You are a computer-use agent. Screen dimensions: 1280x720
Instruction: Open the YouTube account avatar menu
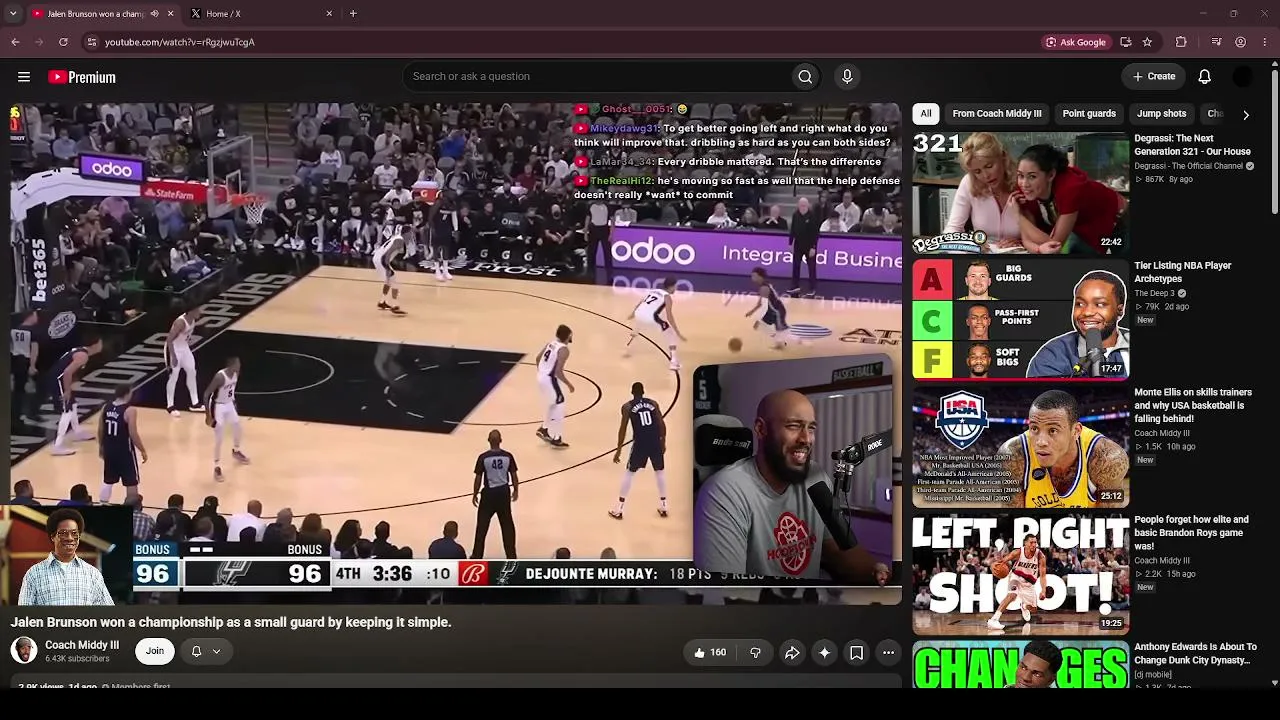coord(1243,77)
